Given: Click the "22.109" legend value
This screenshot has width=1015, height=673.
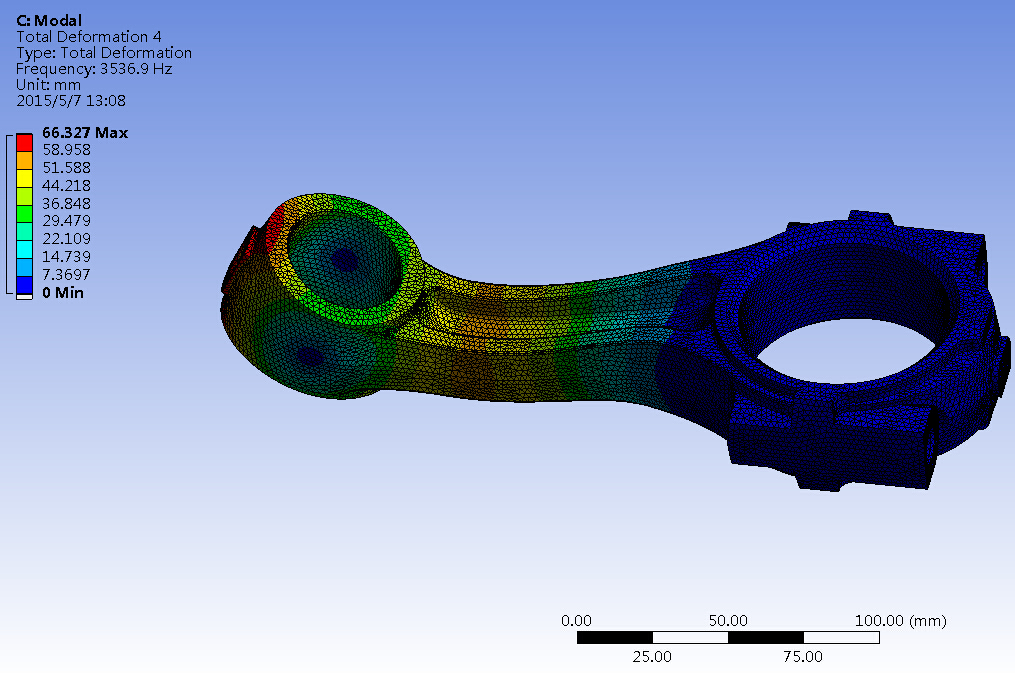Looking at the screenshot, I should coord(66,239).
